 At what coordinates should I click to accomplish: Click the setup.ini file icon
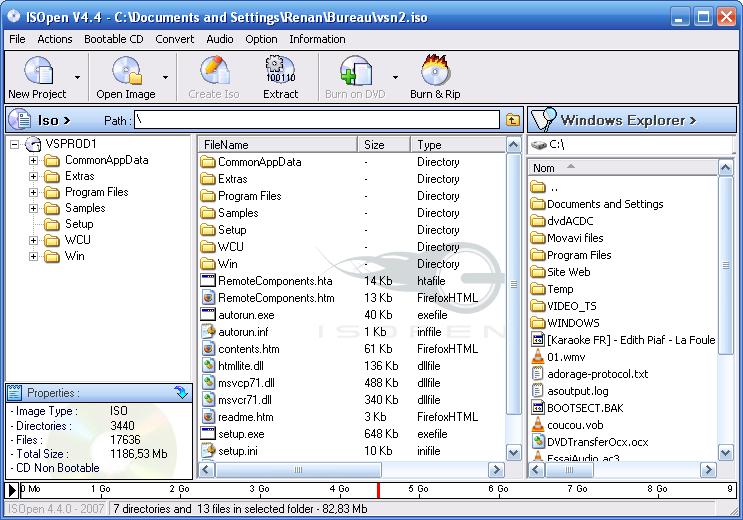208,450
